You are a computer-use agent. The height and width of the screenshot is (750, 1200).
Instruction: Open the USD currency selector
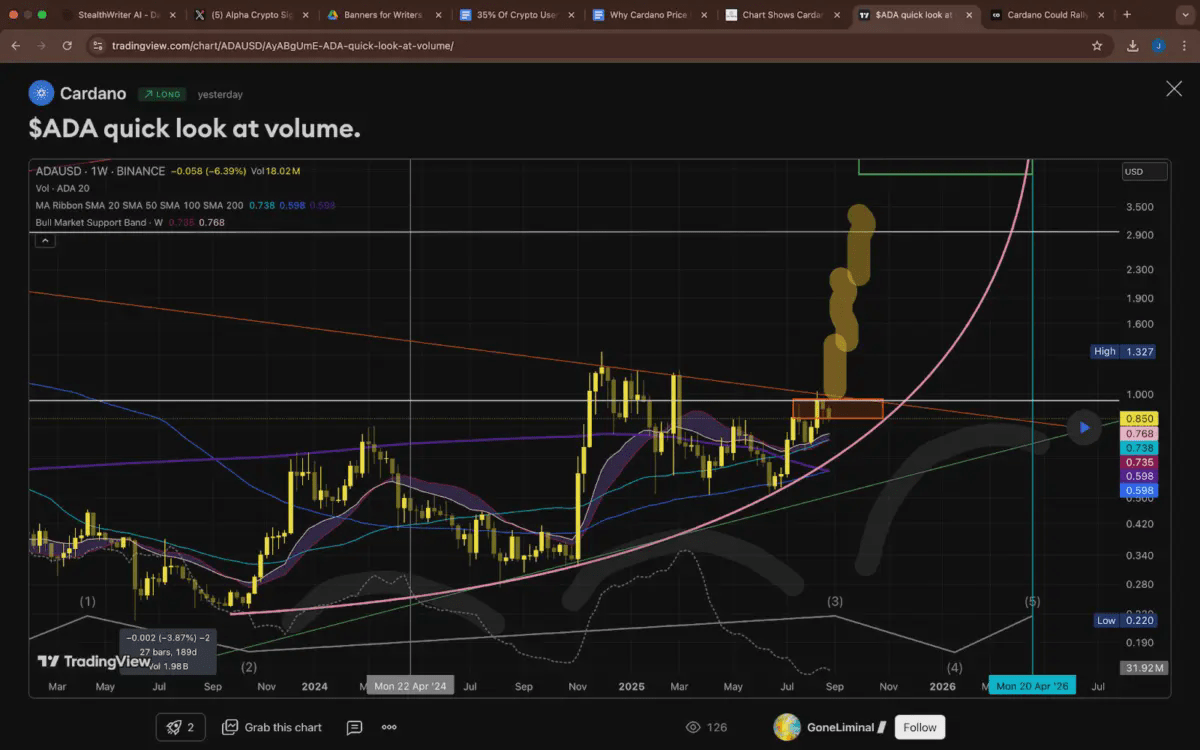click(x=1142, y=171)
